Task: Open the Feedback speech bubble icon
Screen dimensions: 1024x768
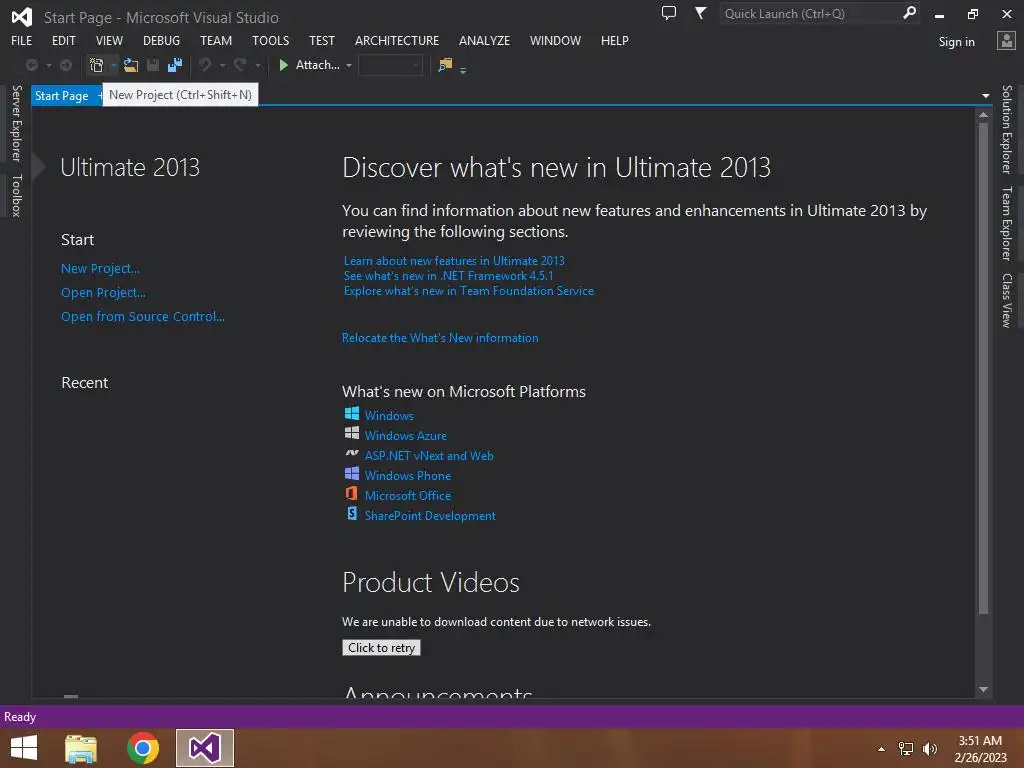Action: pos(669,13)
